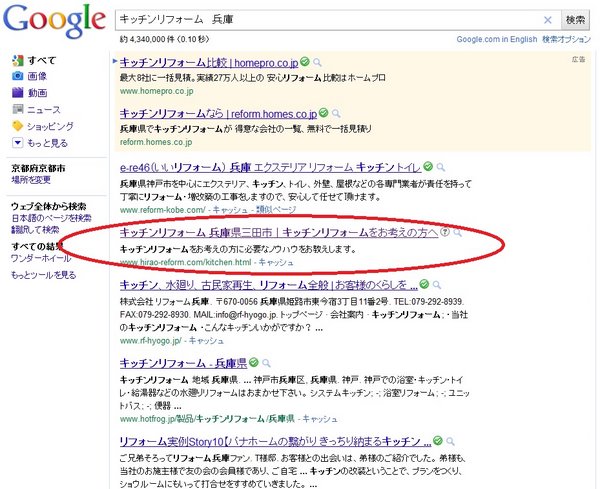Open 検索オプション advanced search link
Screen dimensions: 600x489
click(566, 39)
